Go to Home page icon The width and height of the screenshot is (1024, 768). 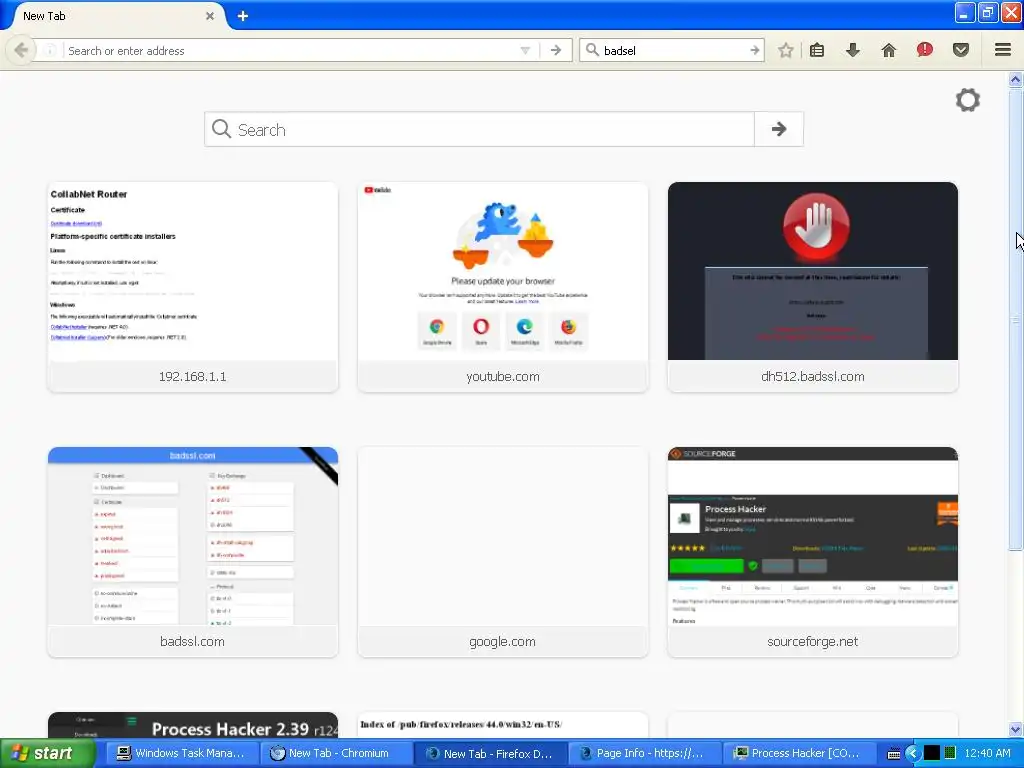click(889, 50)
